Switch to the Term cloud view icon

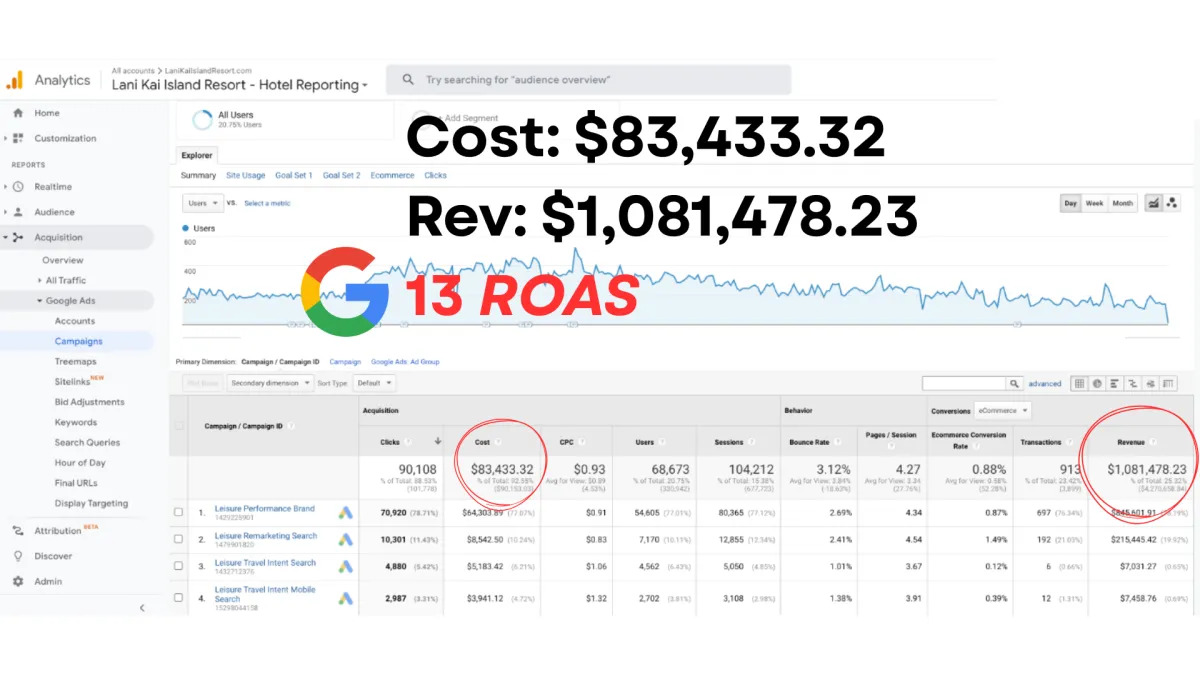(1151, 383)
